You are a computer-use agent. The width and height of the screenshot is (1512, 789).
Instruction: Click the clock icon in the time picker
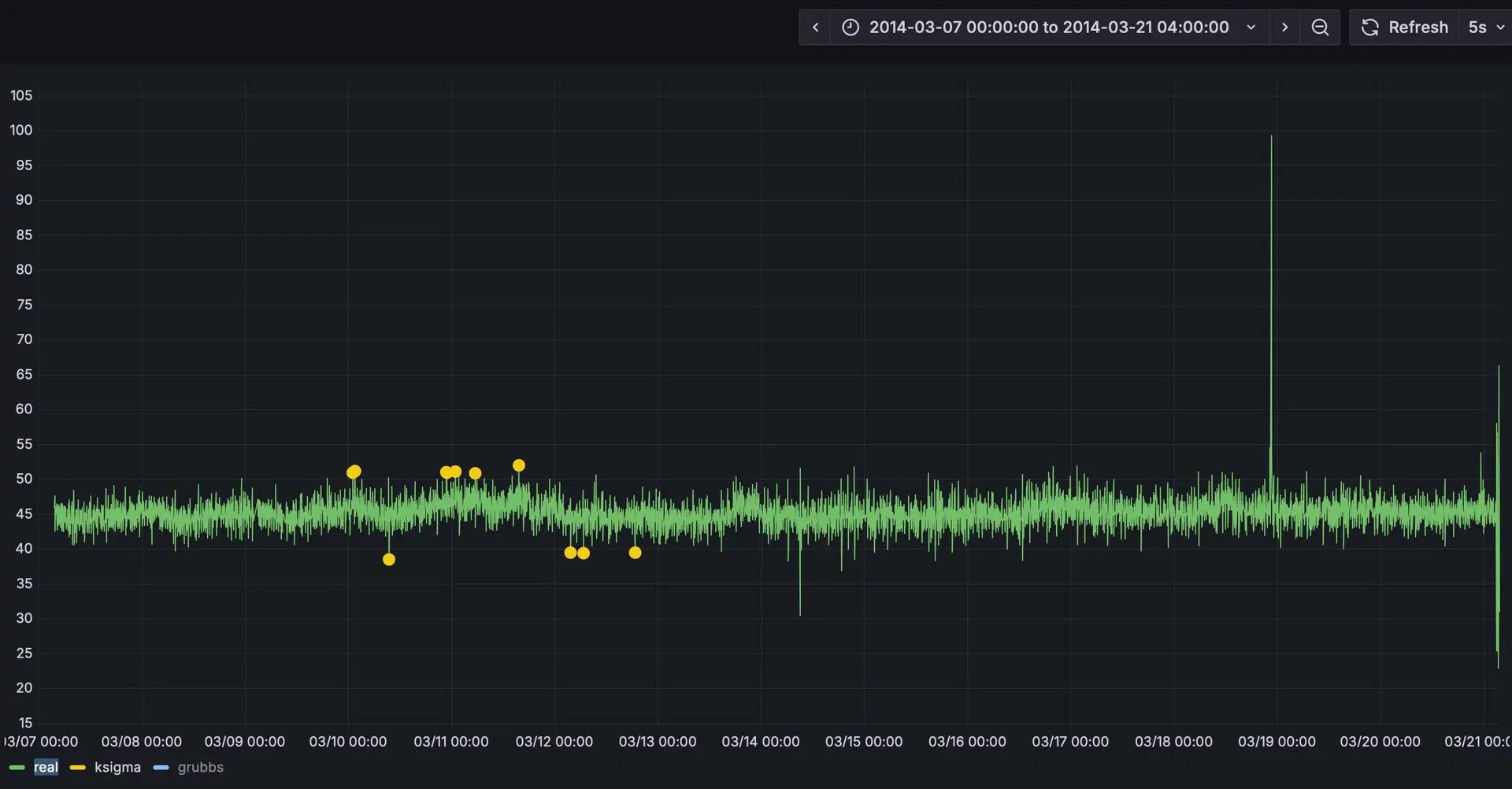(x=850, y=27)
